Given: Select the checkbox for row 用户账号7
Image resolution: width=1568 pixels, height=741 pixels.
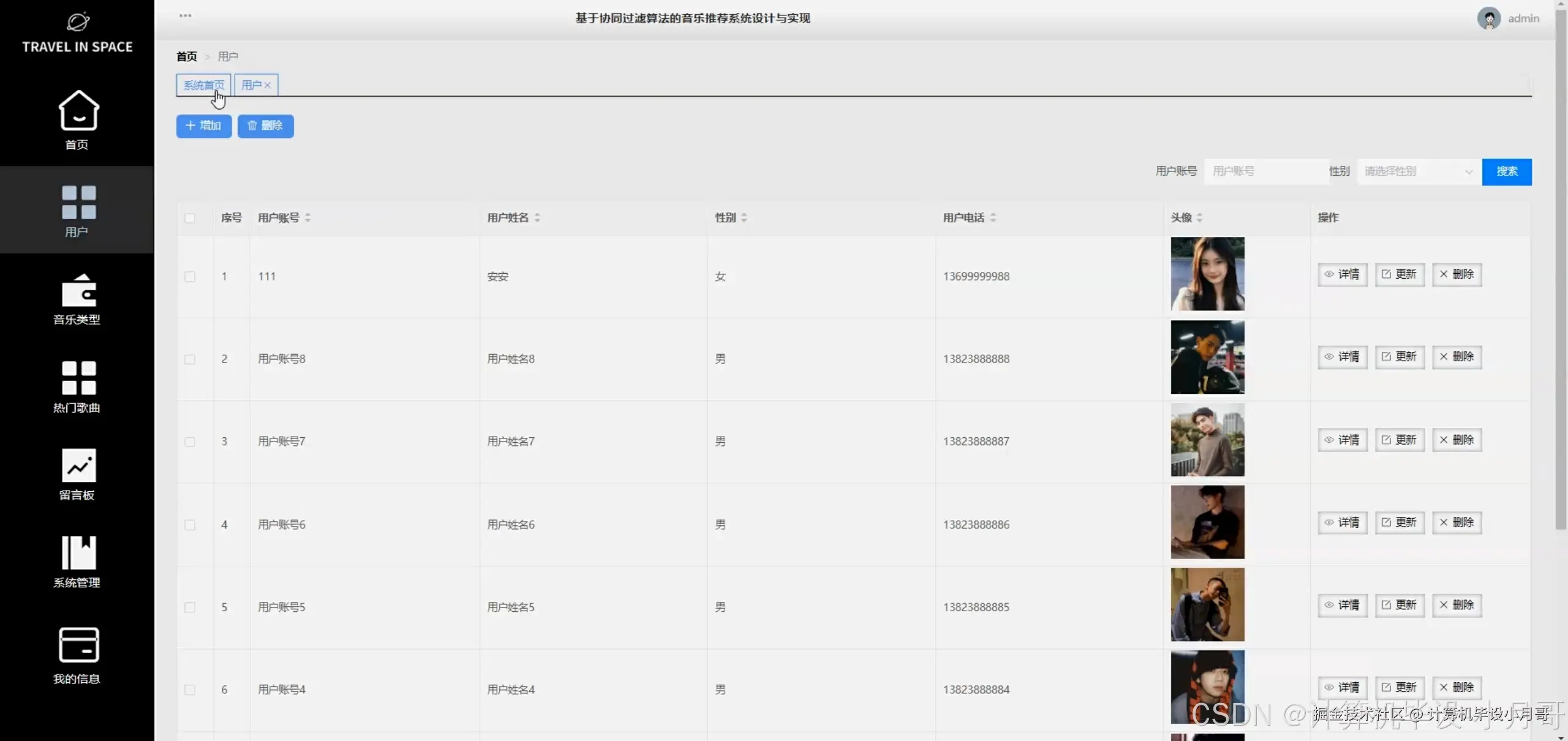Looking at the screenshot, I should (190, 442).
